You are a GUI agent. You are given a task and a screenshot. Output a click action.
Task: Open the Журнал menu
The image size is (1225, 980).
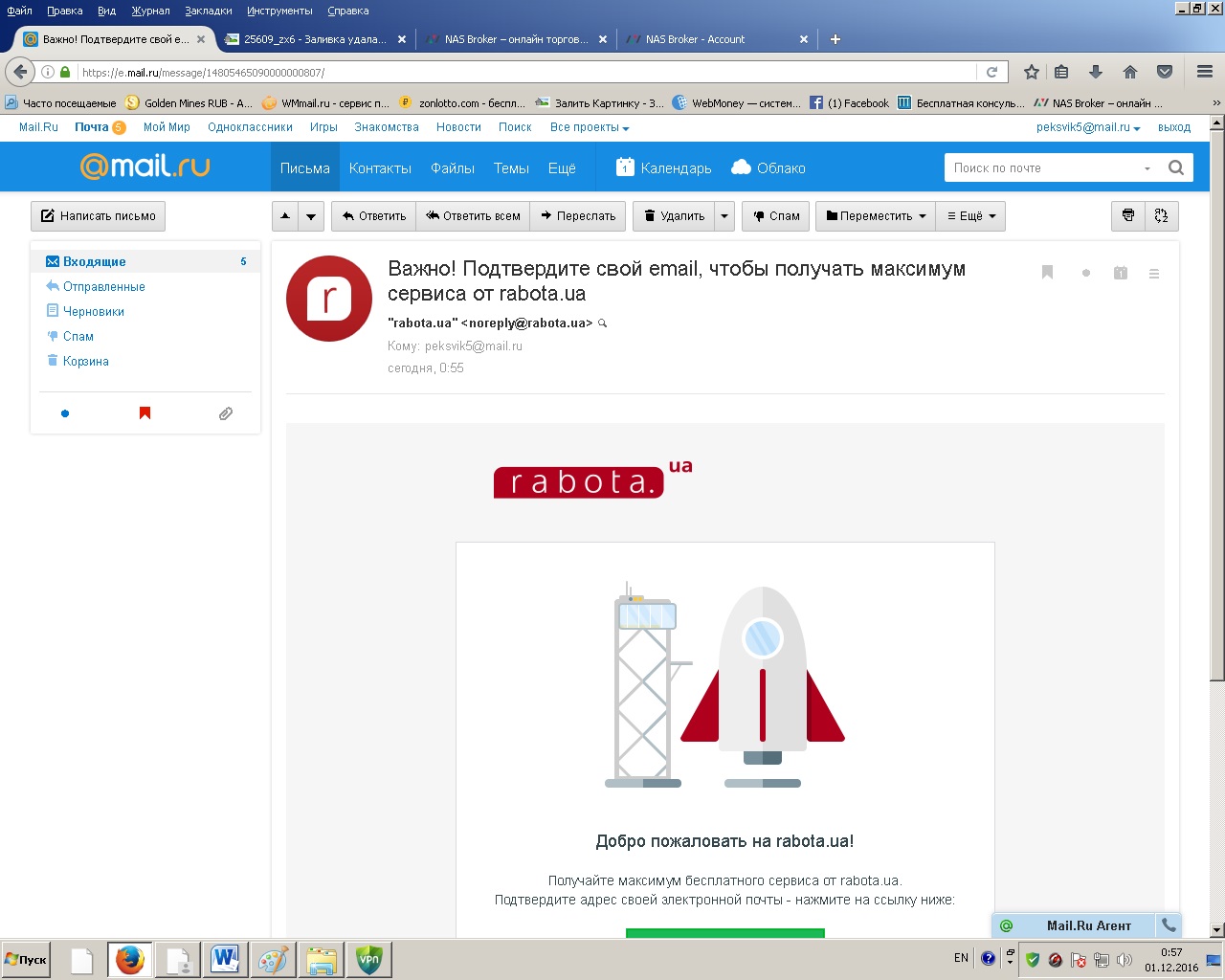(x=150, y=11)
